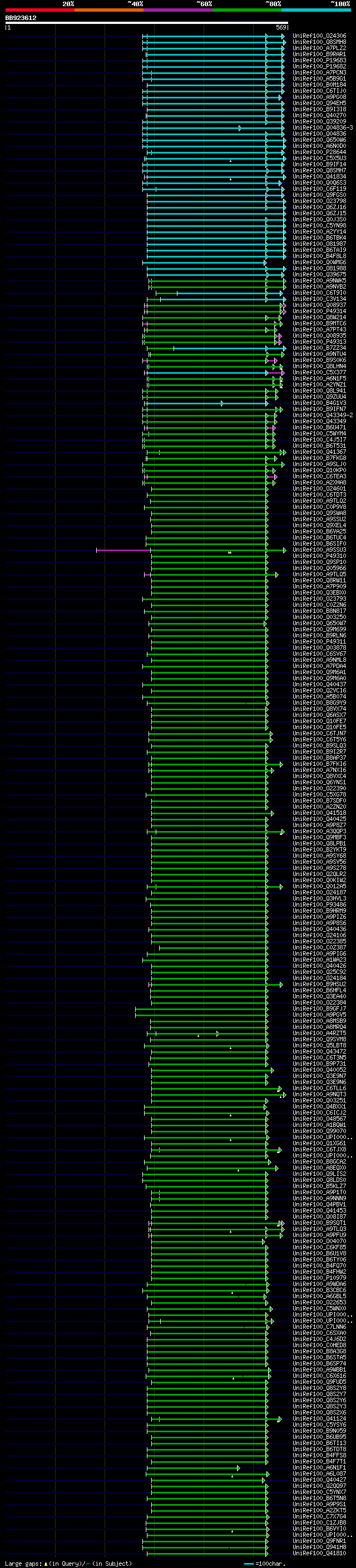
Task: Select the UniRef100_Q8W214 label
Action: (319, 318)
